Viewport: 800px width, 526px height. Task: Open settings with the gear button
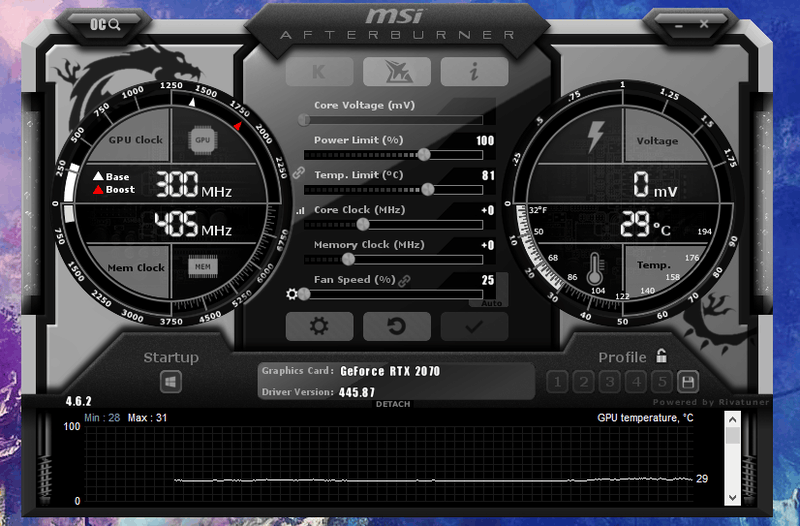[x=319, y=326]
